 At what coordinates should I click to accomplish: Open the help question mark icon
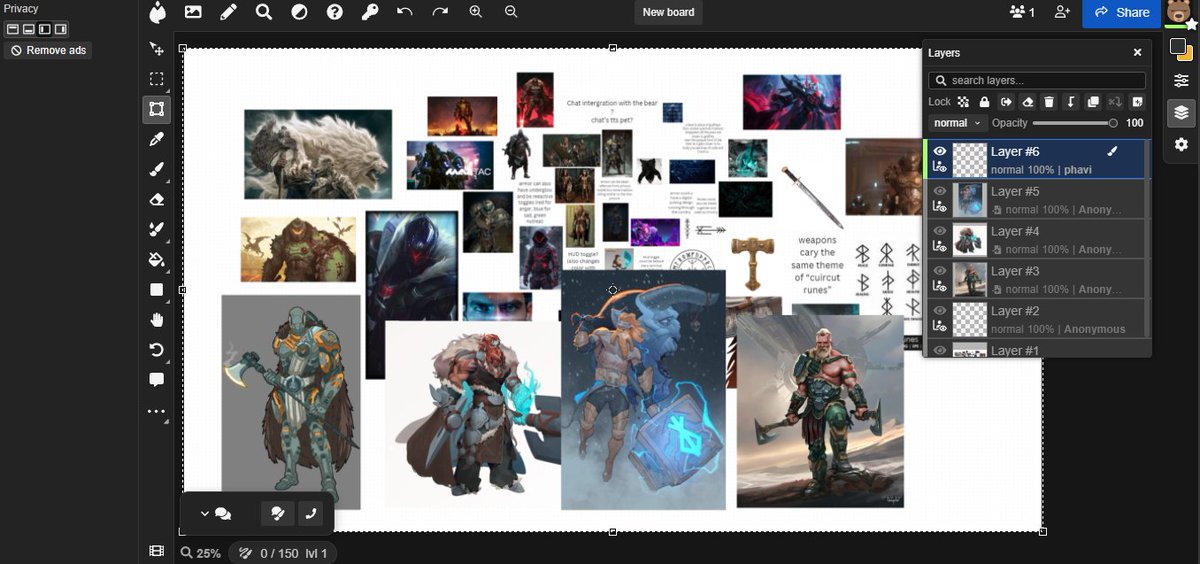pyautogui.click(x=335, y=12)
